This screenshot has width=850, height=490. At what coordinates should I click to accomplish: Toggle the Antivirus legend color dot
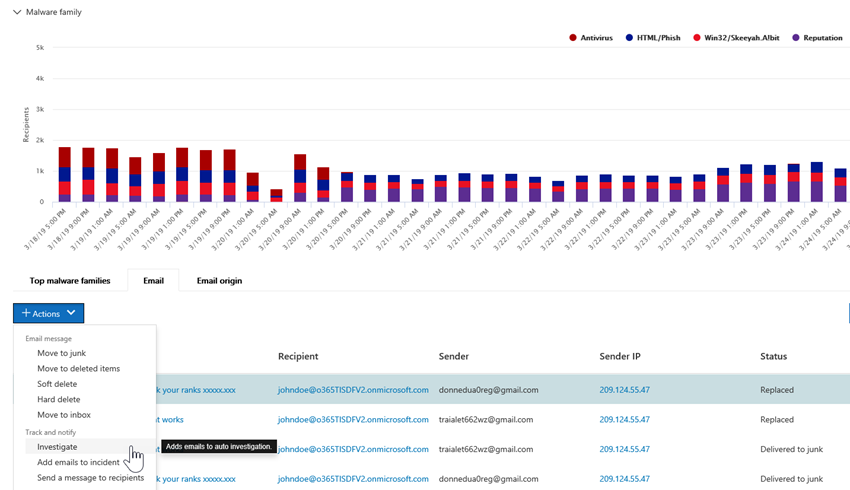pos(573,38)
